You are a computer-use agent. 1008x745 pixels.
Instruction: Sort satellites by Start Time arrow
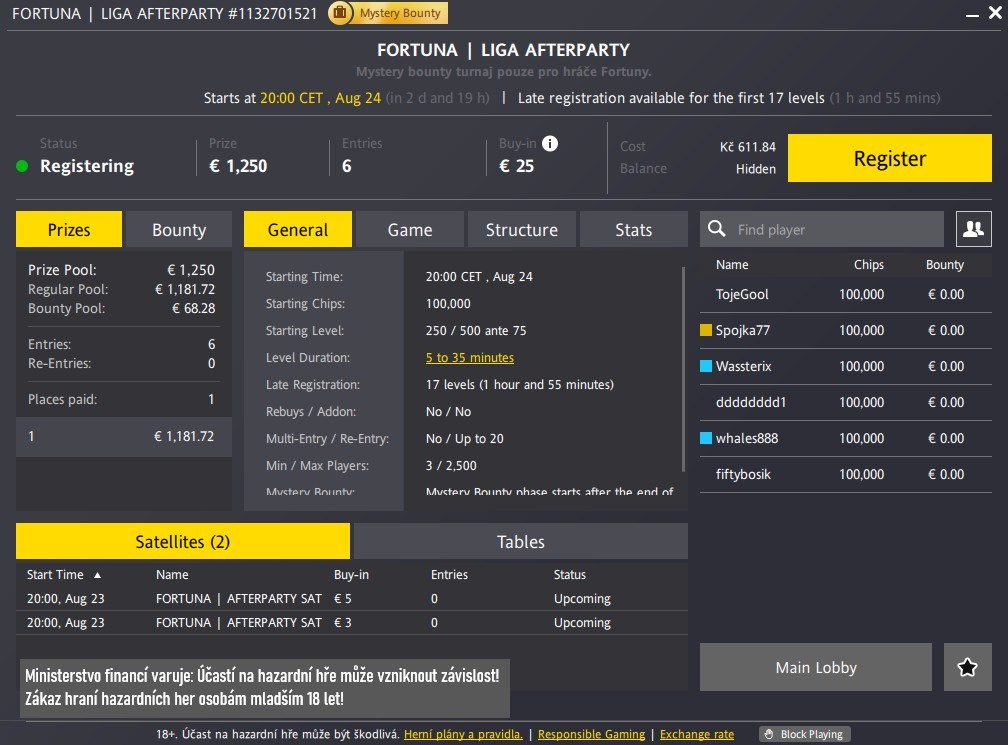point(97,575)
